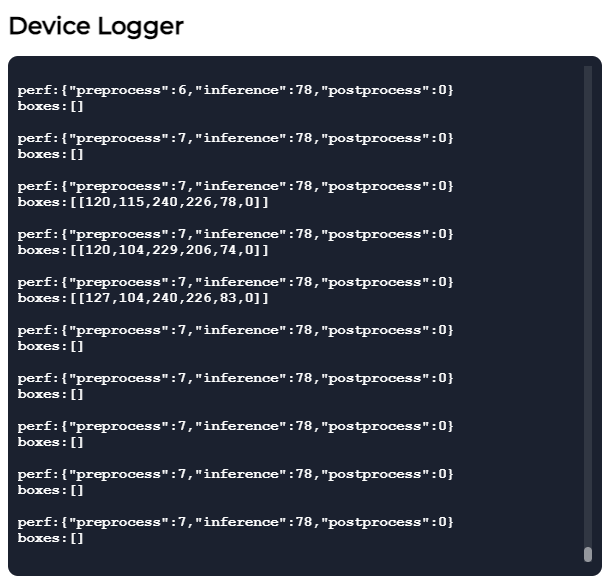Click the perf line with preprocess value 6

click(x=235, y=90)
